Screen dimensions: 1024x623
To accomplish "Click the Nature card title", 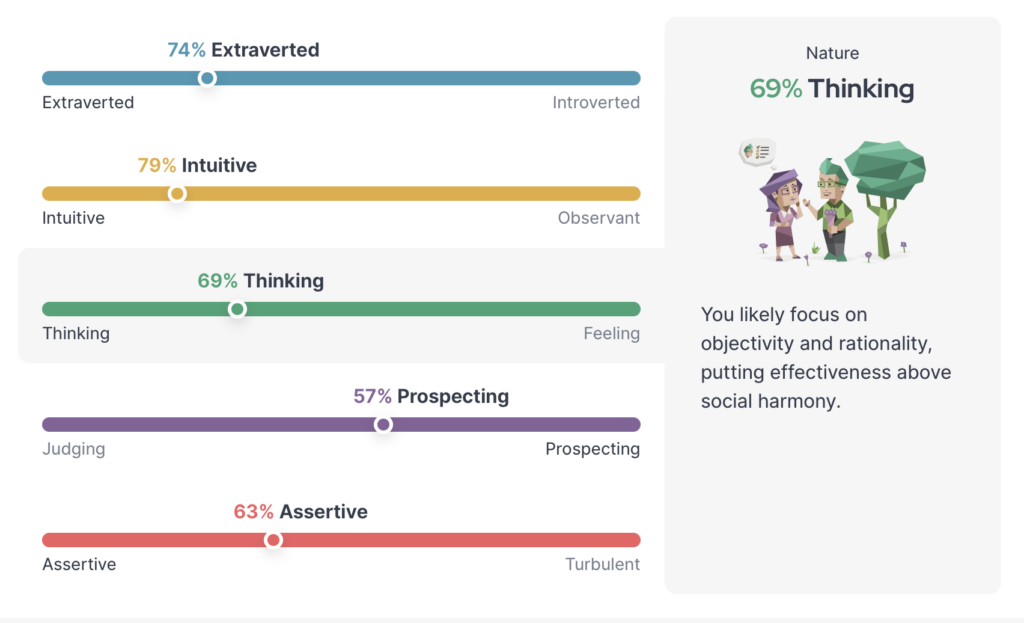I will [832, 53].
